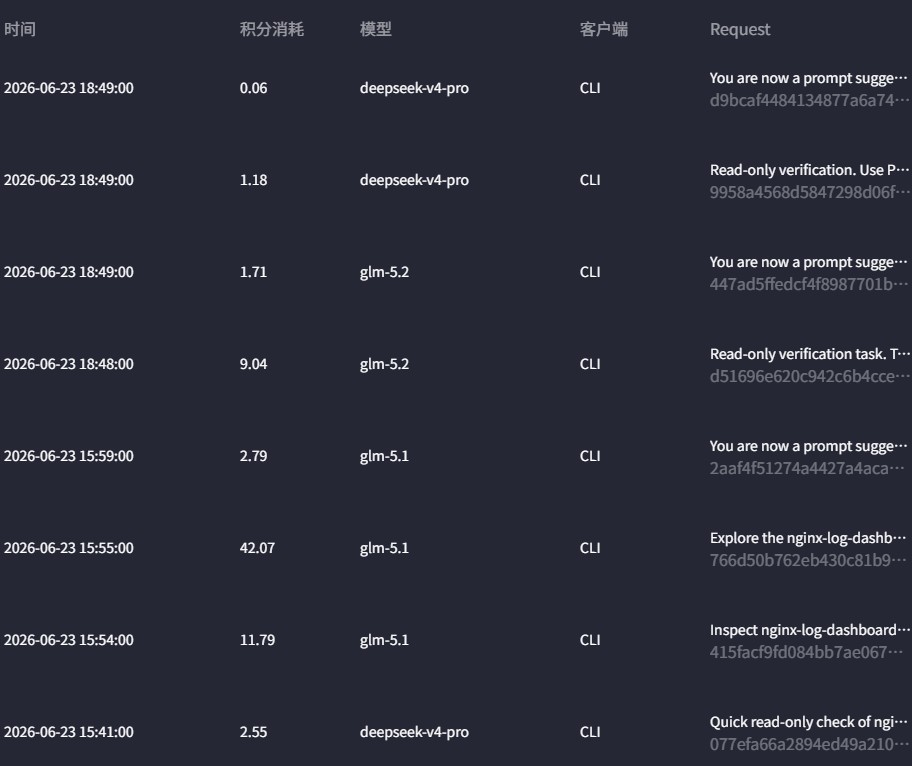The image size is (912, 766).
Task: Select the 2026-06-23 18:48:00 timestamp cell
Action: click(69, 364)
